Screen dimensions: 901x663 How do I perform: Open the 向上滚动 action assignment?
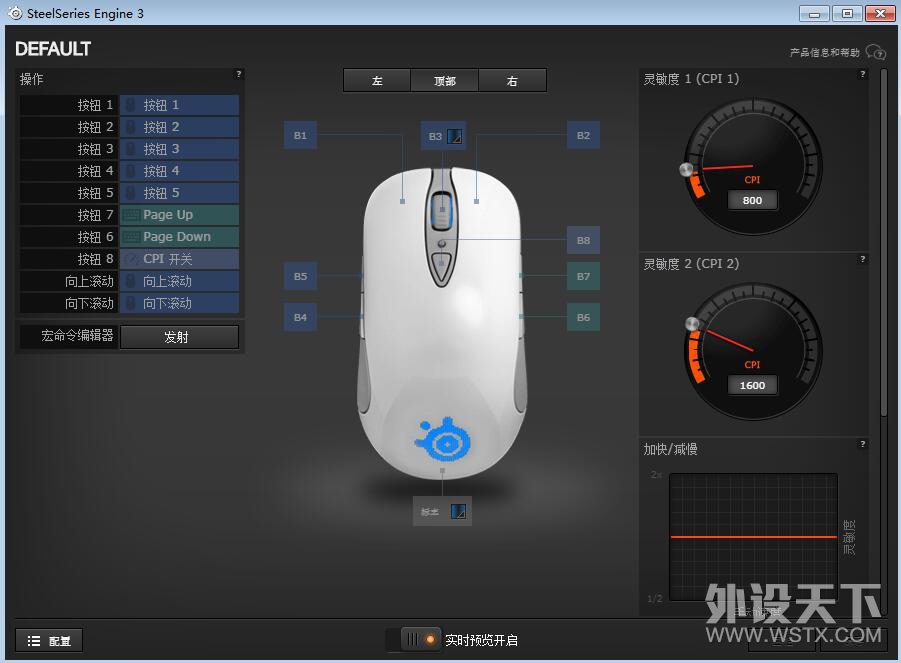click(x=179, y=281)
